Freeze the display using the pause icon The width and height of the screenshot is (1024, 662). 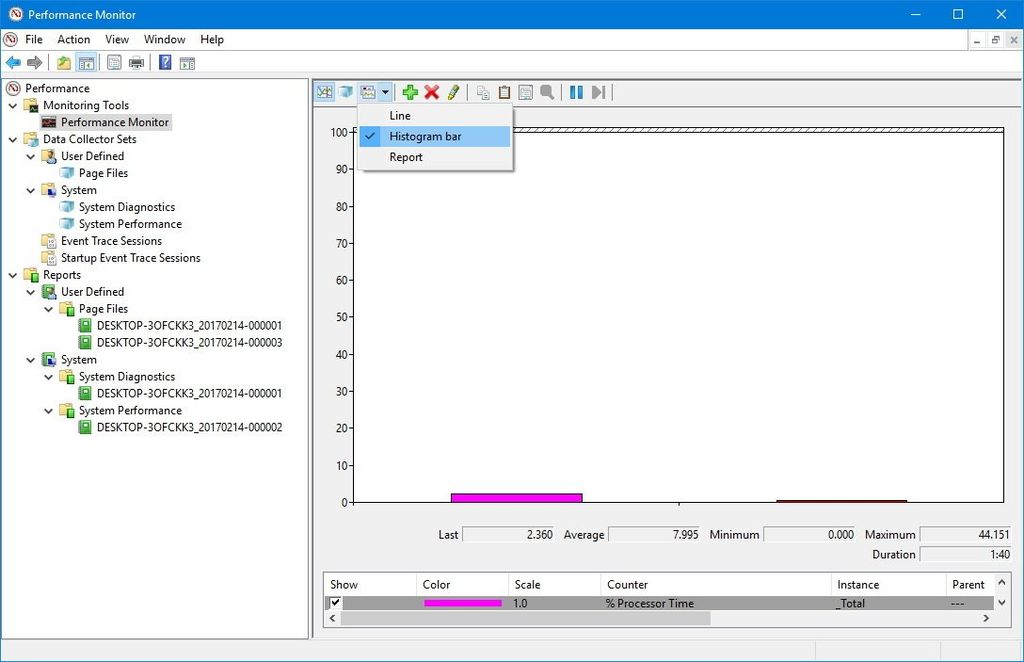(576, 92)
